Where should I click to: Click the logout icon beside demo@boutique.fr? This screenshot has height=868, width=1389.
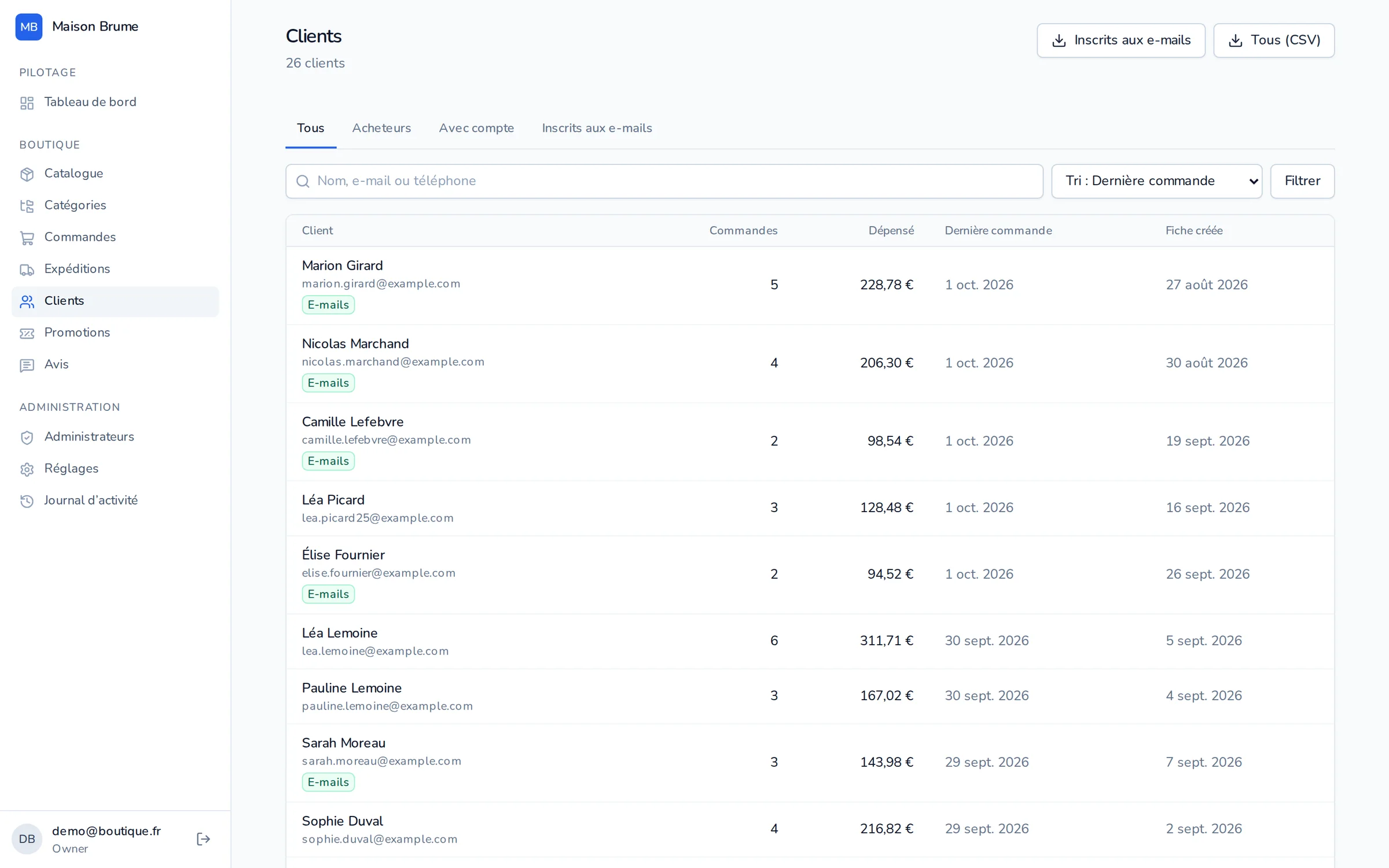203,839
